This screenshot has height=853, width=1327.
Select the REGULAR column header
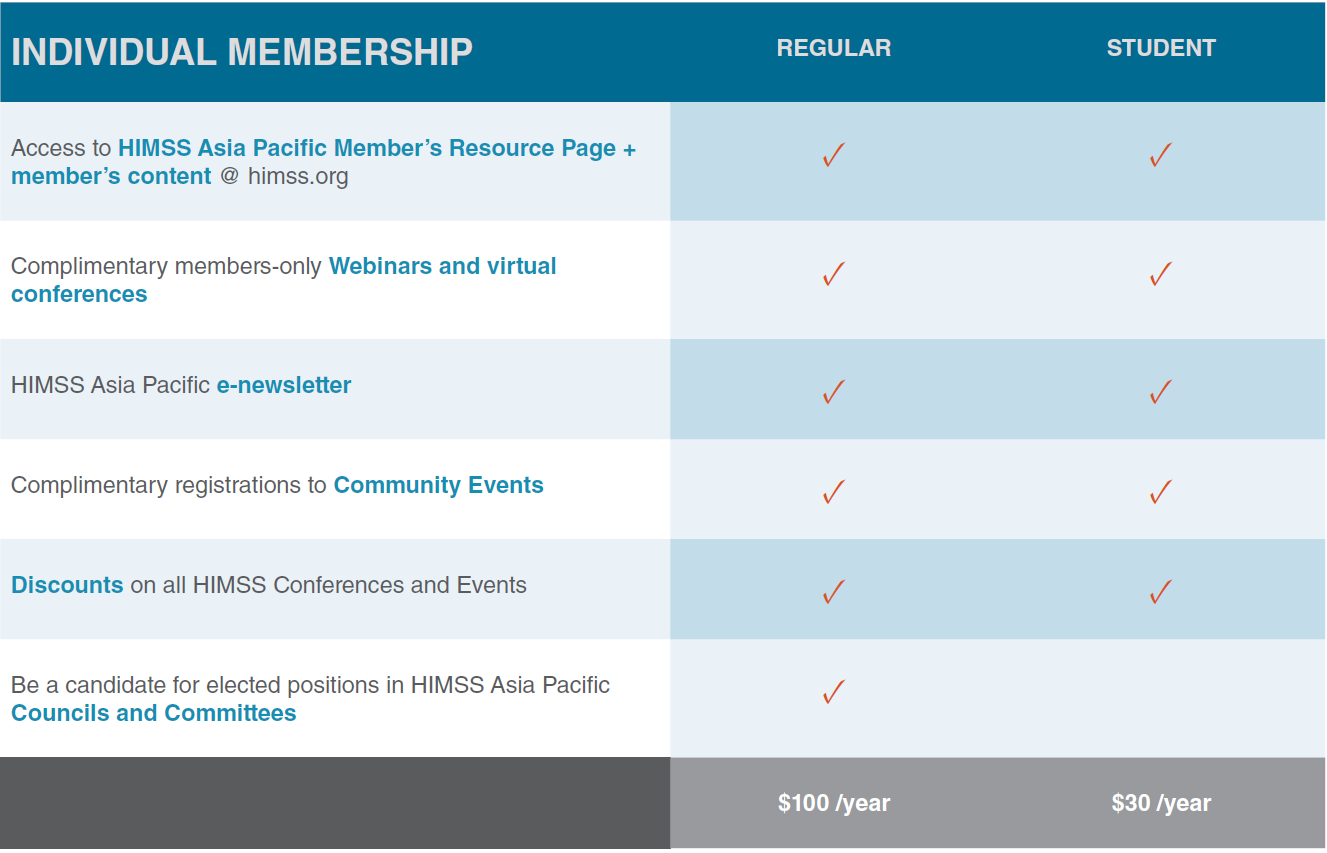[833, 48]
